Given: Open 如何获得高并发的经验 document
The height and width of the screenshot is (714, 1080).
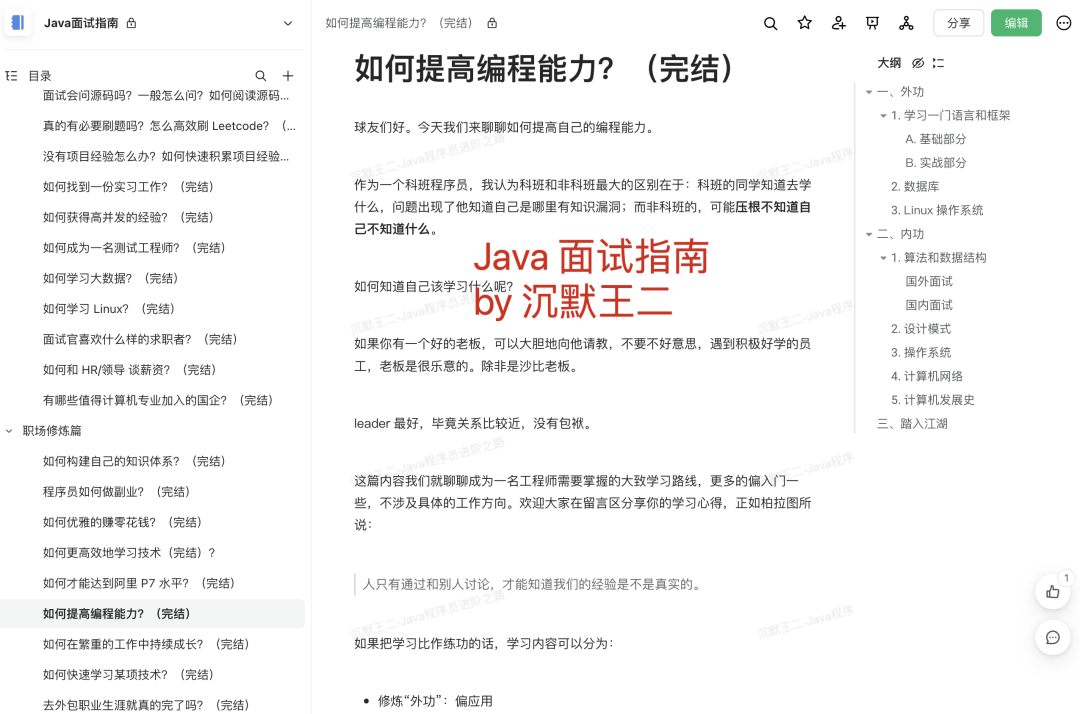Looking at the screenshot, I should pyautogui.click(x=129, y=218).
